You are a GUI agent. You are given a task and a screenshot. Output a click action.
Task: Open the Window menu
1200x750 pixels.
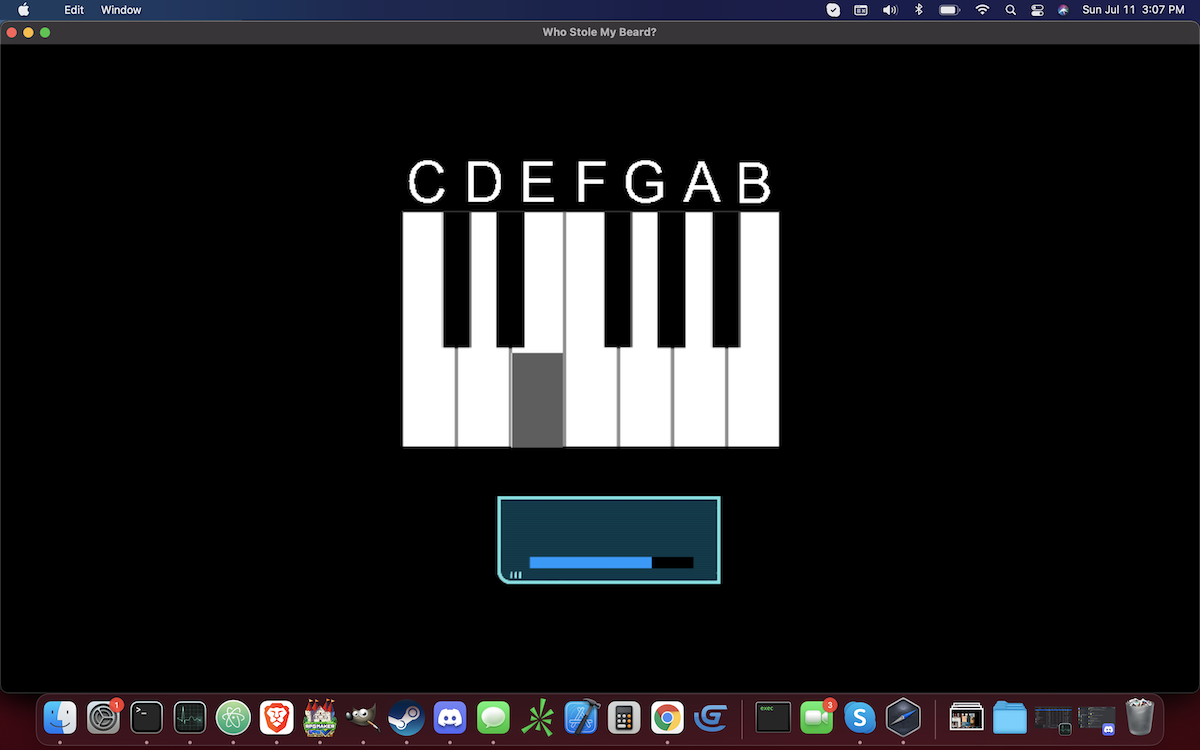coord(121,10)
